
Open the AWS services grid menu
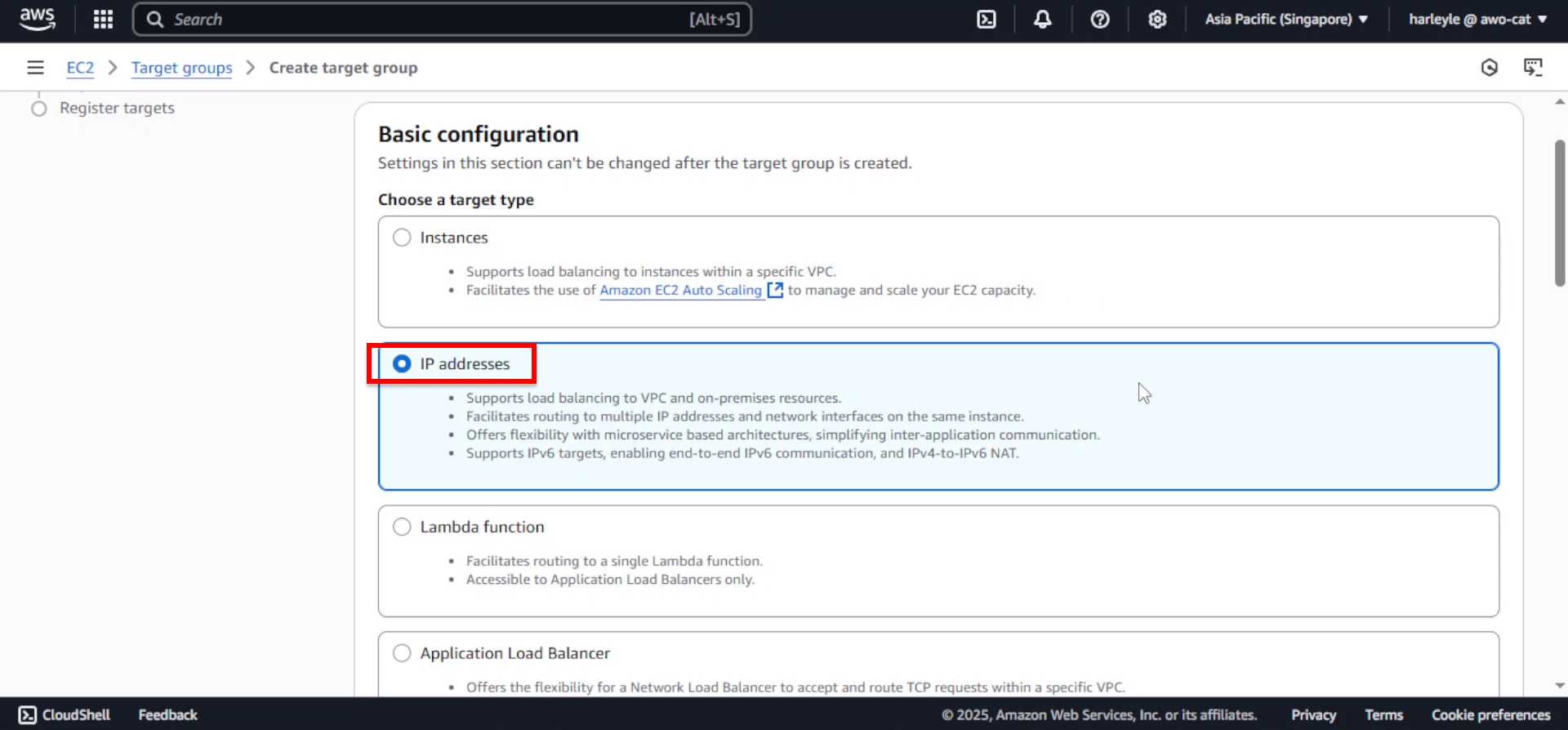pos(103,19)
